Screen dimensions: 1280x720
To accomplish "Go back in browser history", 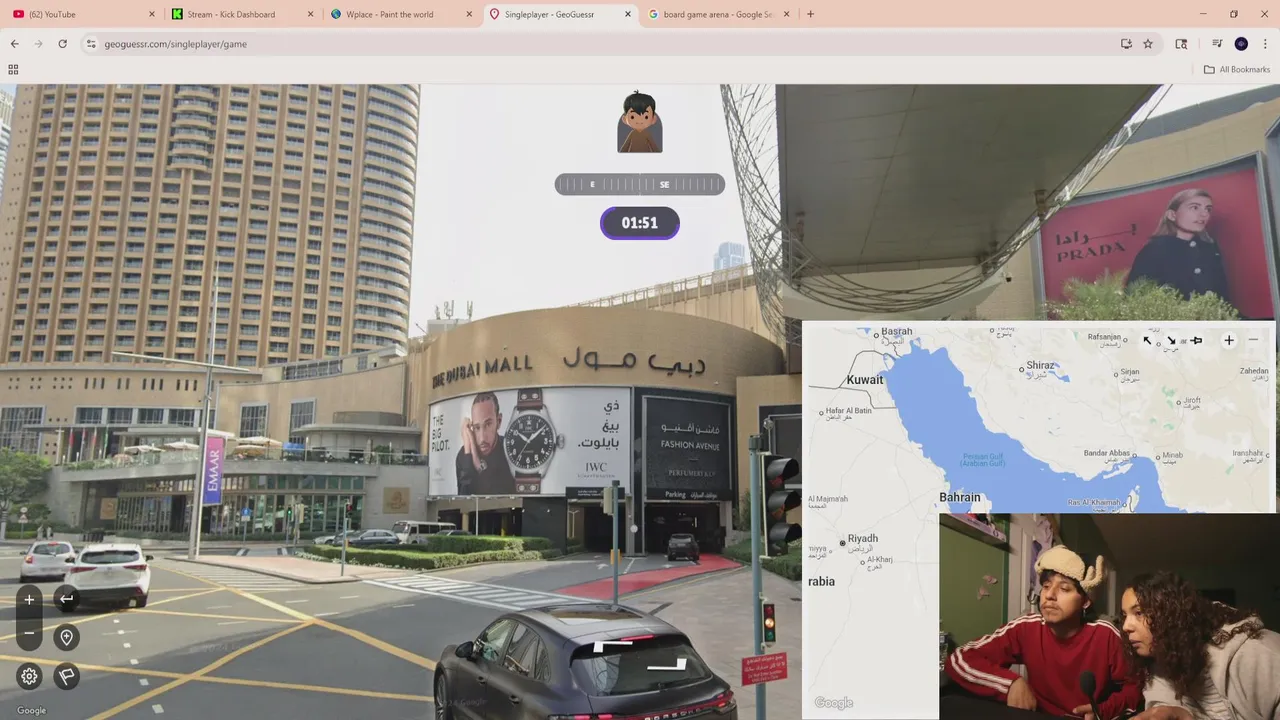I will click(x=14, y=44).
